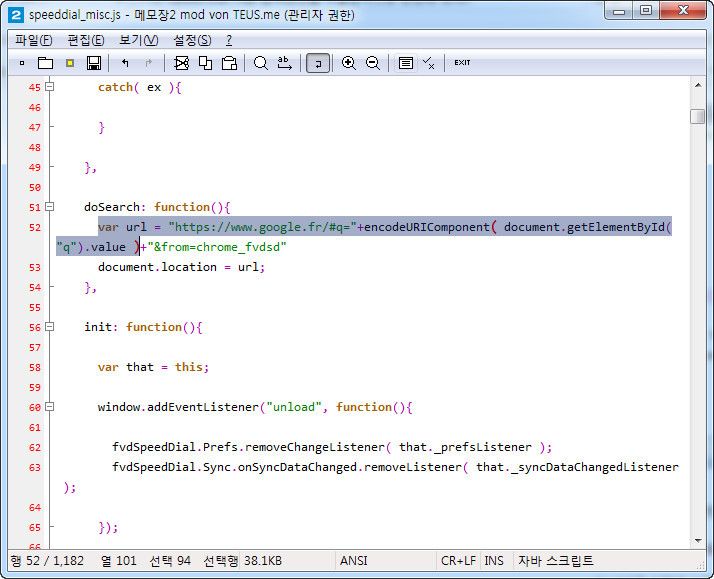This screenshot has width=714, height=579.
Task: Open a file with the folder icon
Action: 46,63
